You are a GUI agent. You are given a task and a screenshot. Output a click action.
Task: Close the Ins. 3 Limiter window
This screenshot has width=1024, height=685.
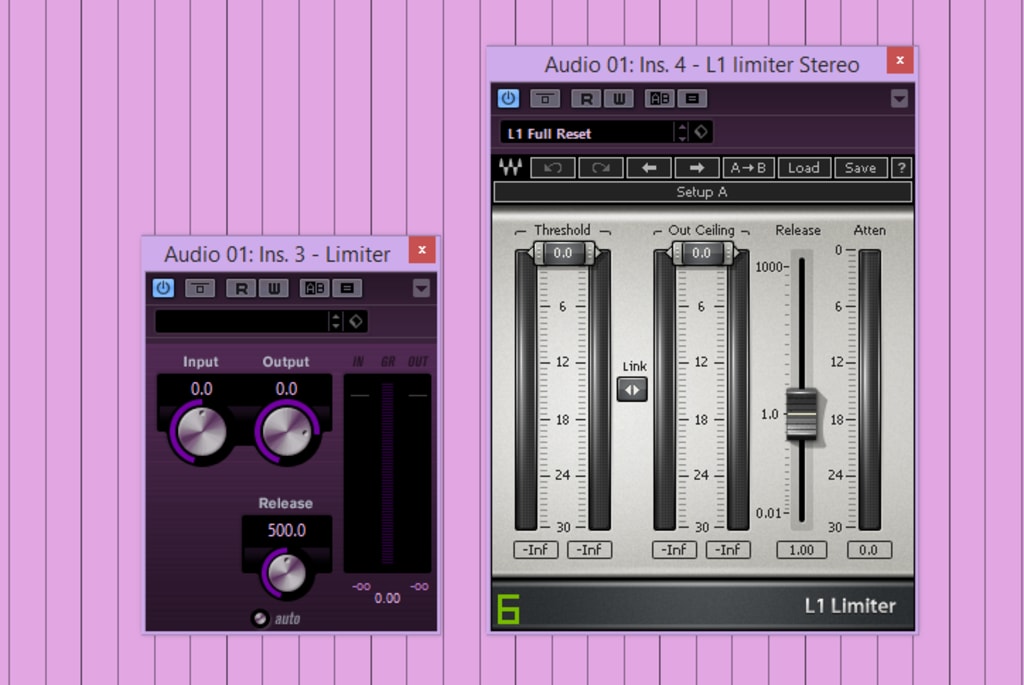click(x=422, y=250)
